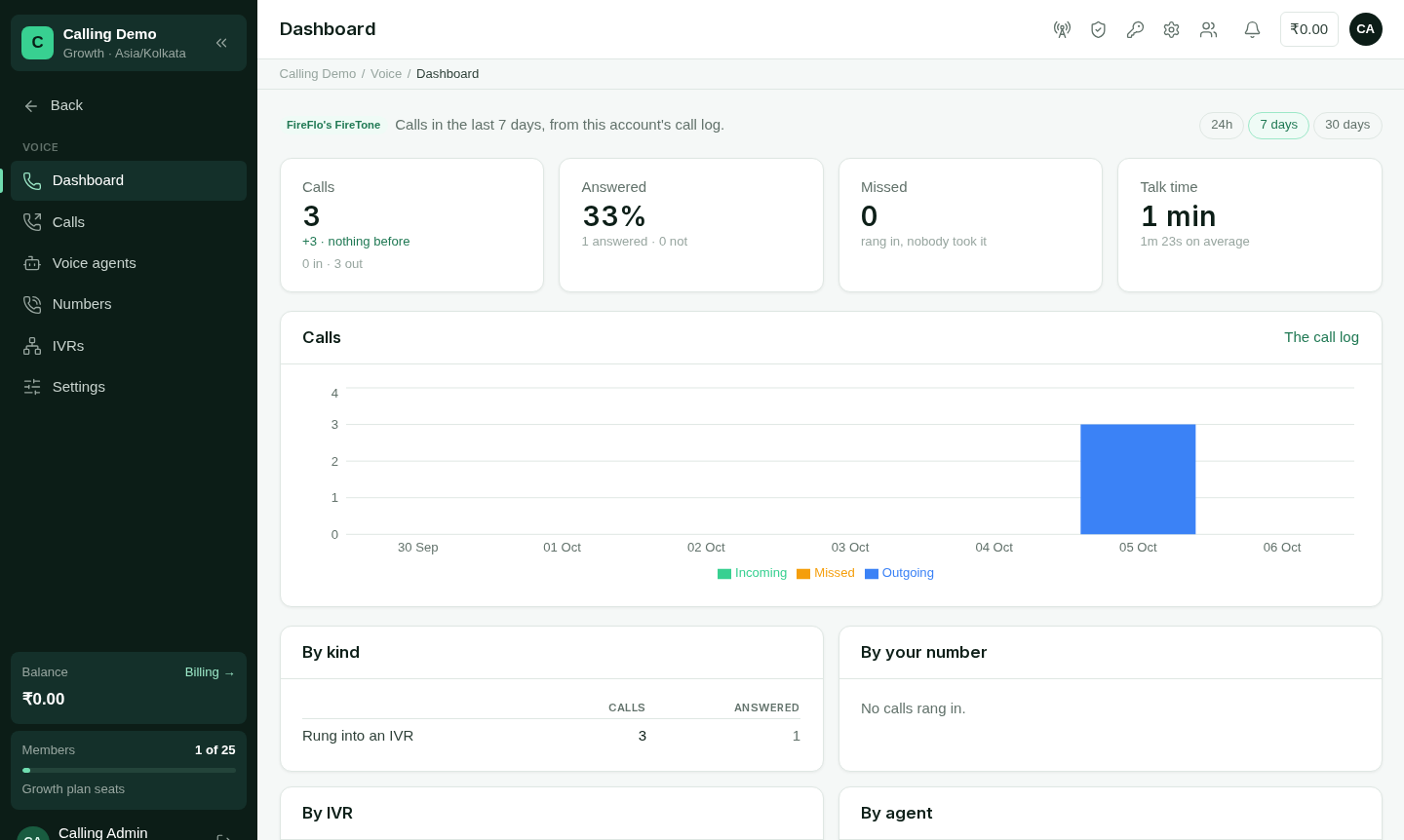Click the FireFlo's FireTone label
Screen dimensions: 1404x840
click(x=333, y=125)
